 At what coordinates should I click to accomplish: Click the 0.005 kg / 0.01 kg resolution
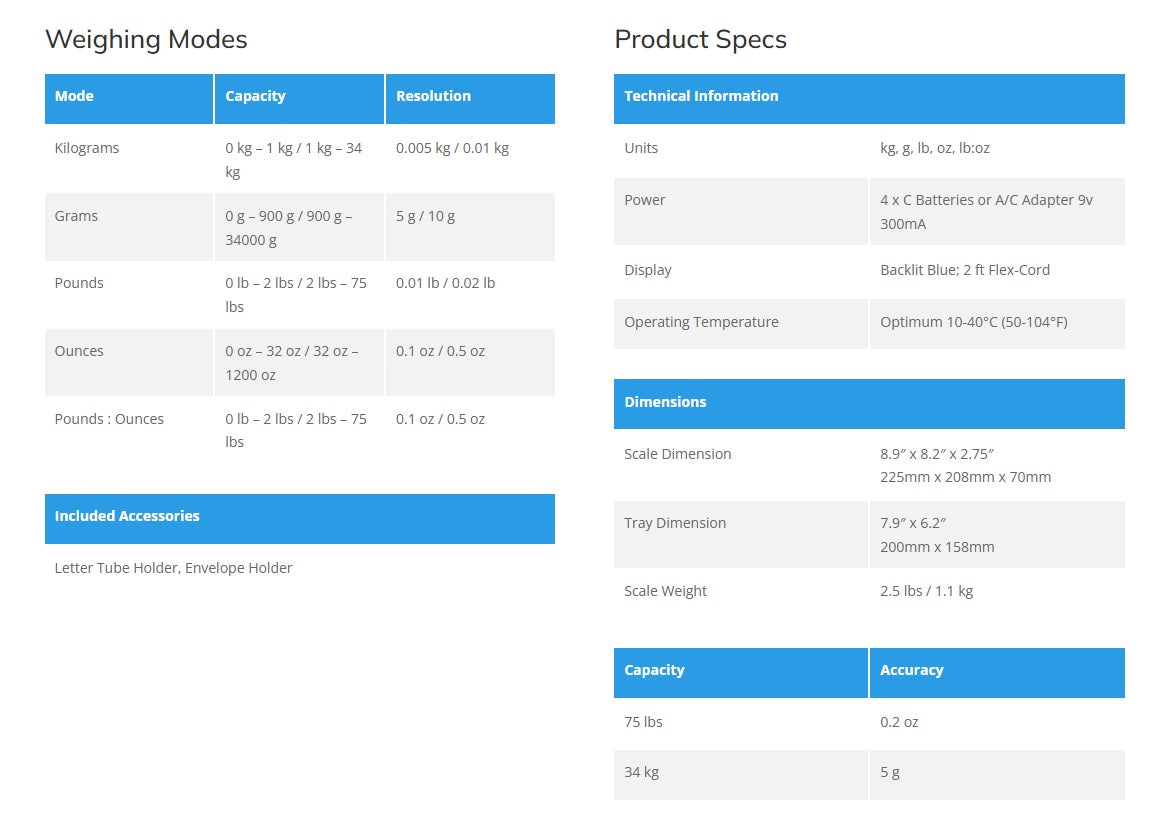tap(452, 148)
